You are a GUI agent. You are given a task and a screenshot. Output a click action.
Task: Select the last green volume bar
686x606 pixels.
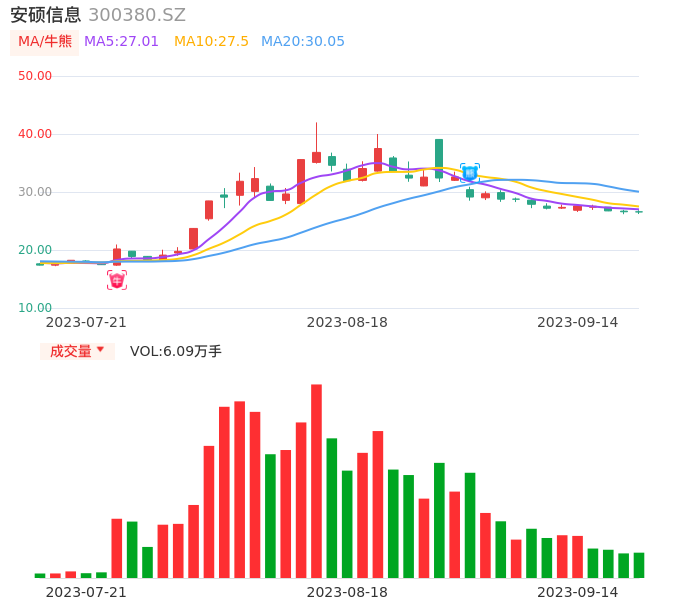click(x=639, y=565)
